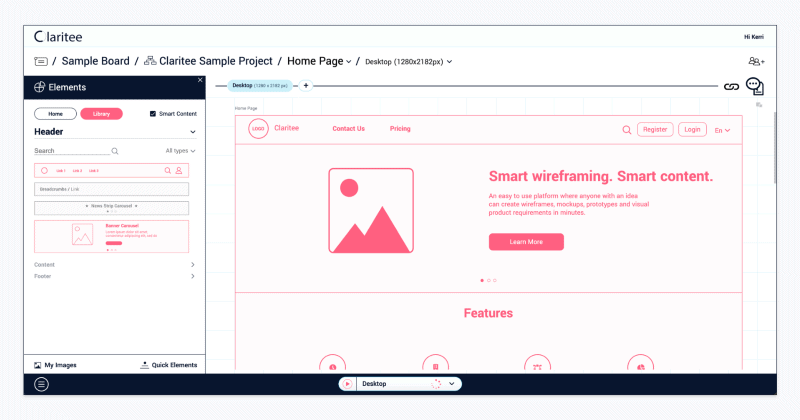Switch to the Library tab in Elements
Screen dimensions: 800x420
click(x=101, y=114)
